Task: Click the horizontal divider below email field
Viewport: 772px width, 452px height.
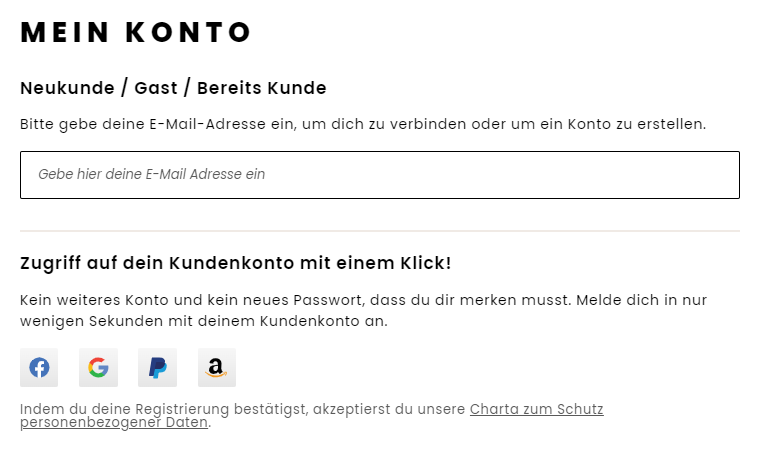Action: pos(380,230)
